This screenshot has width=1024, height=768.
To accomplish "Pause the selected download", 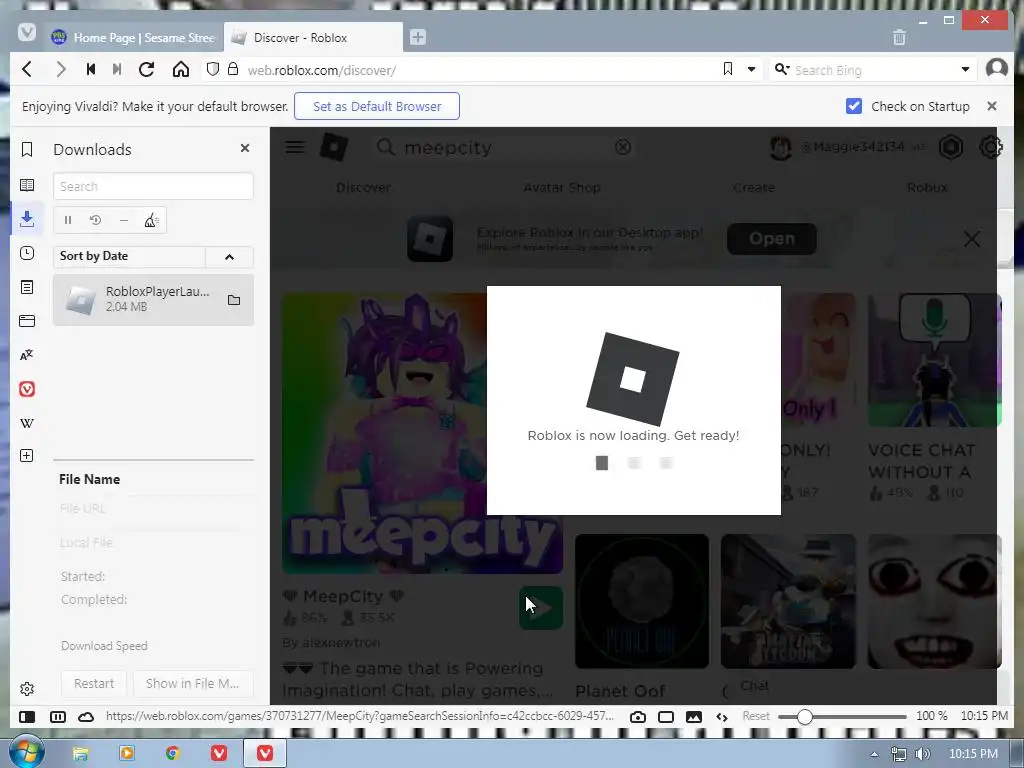I will point(68,220).
